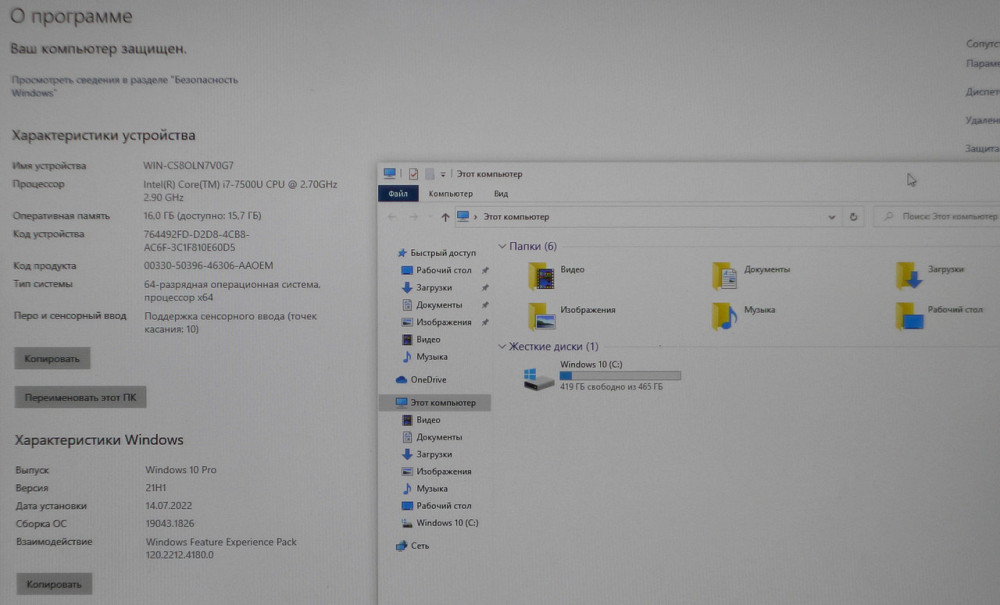Open the address bar dropdown arrow
The width and height of the screenshot is (1000, 605).
[831, 216]
